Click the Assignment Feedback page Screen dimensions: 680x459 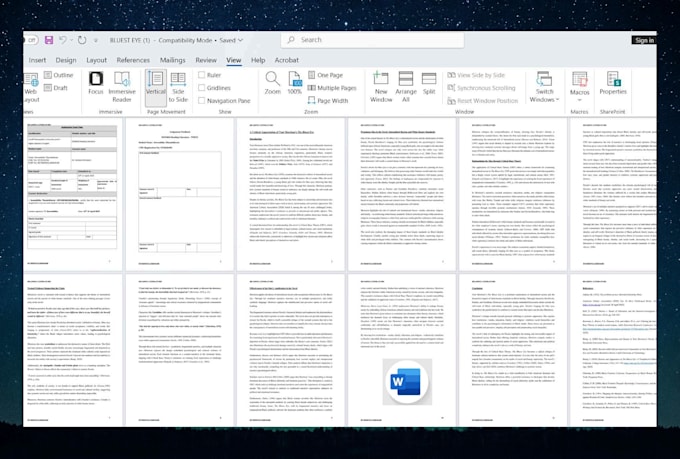coord(180,194)
